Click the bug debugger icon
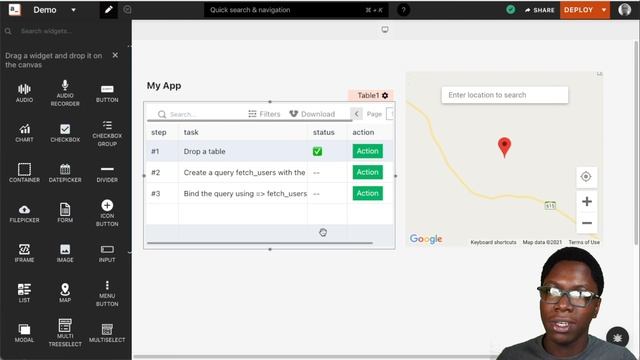Image resolution: width=640 pixels, height=360 pixels. click(x=617, y=338)
